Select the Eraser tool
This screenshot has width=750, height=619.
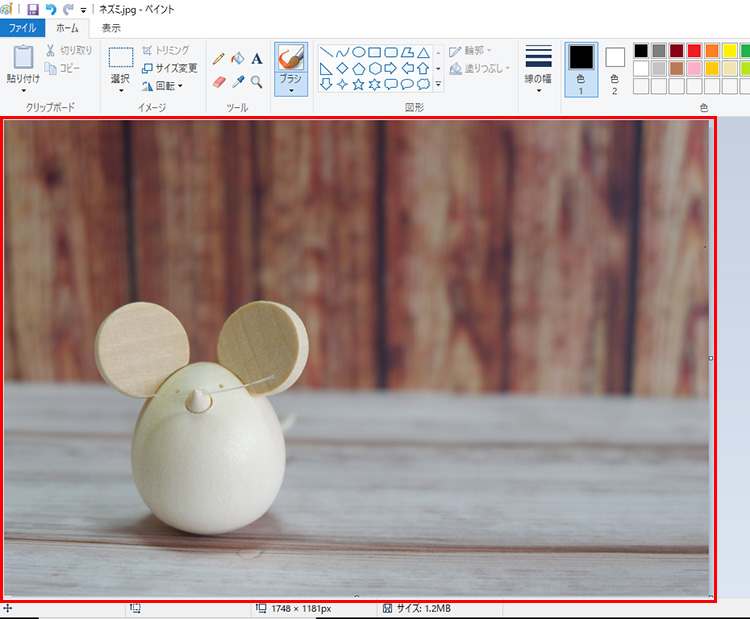click(x=220, y=82)
